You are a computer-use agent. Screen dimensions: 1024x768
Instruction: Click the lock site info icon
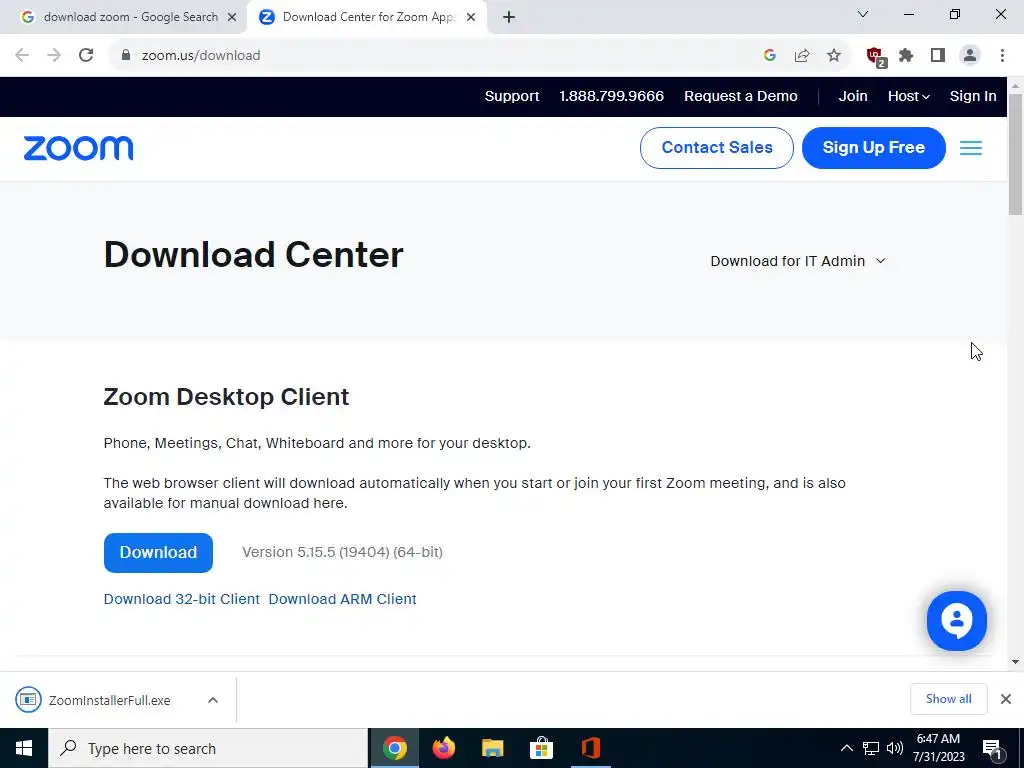(126, 55)
